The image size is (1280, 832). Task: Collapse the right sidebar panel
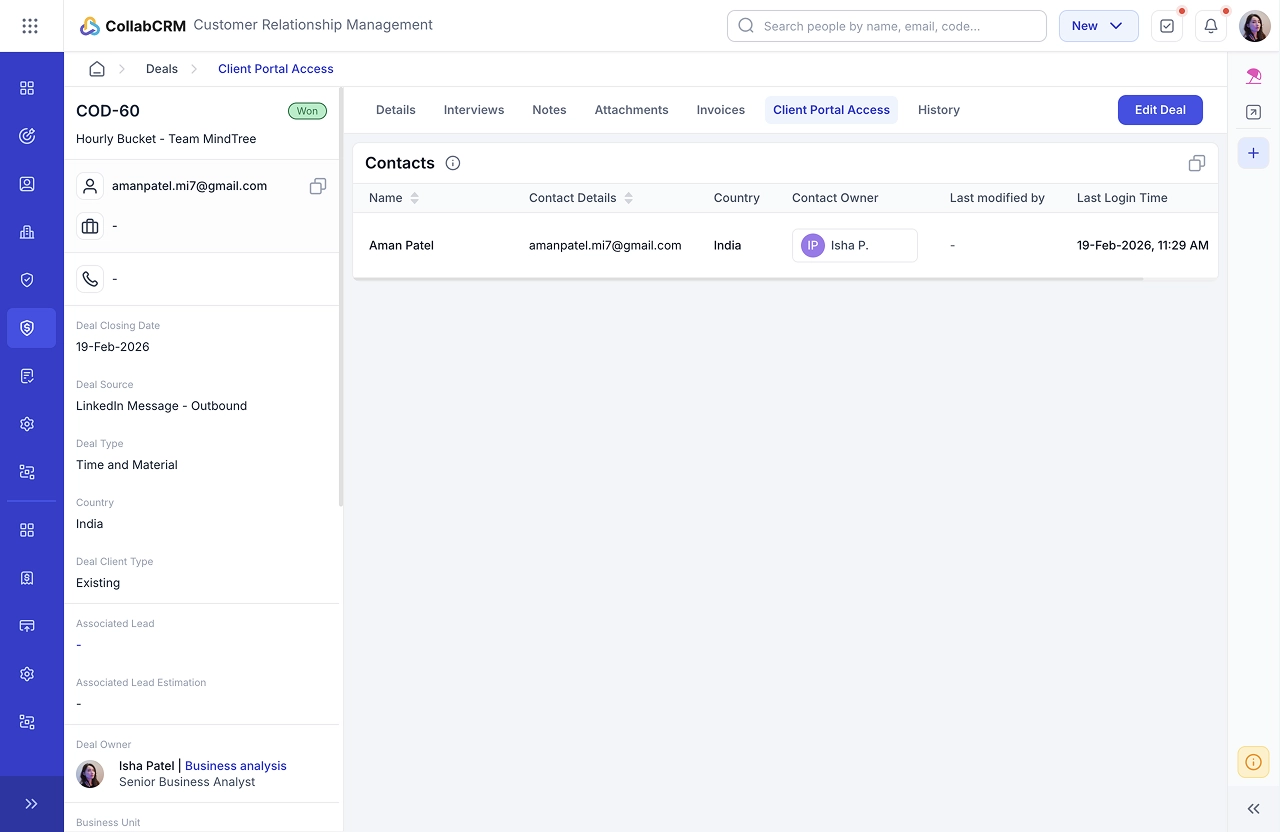tap(1253, 809)
